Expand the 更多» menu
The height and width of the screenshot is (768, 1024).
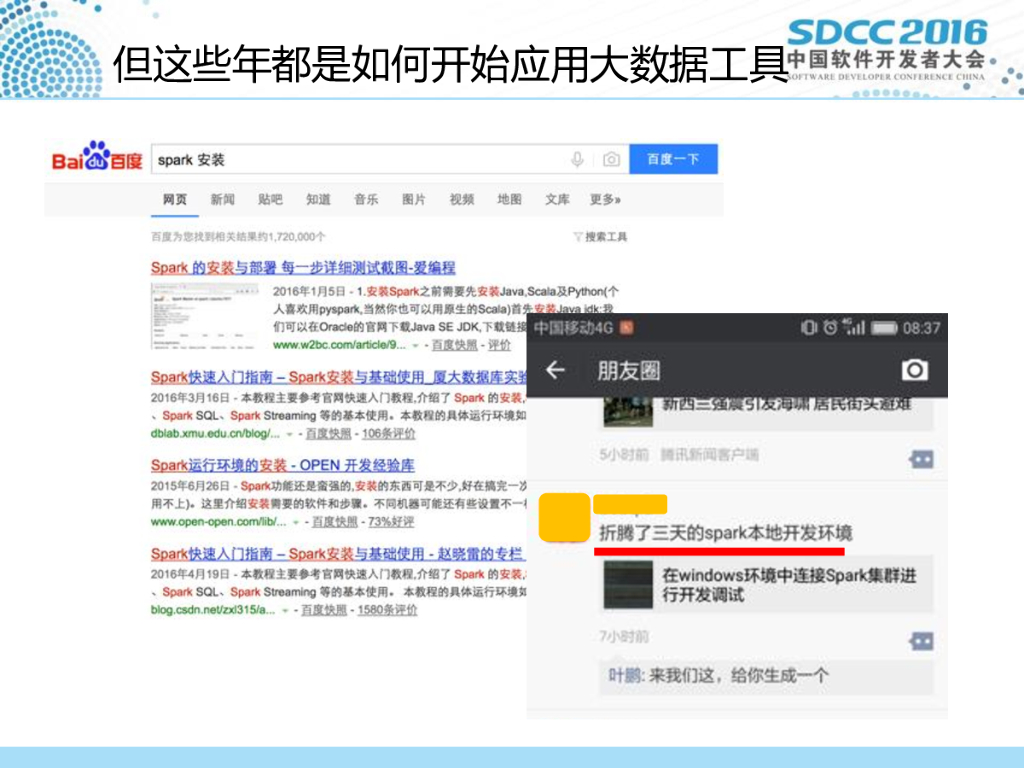tap(605, 200)
